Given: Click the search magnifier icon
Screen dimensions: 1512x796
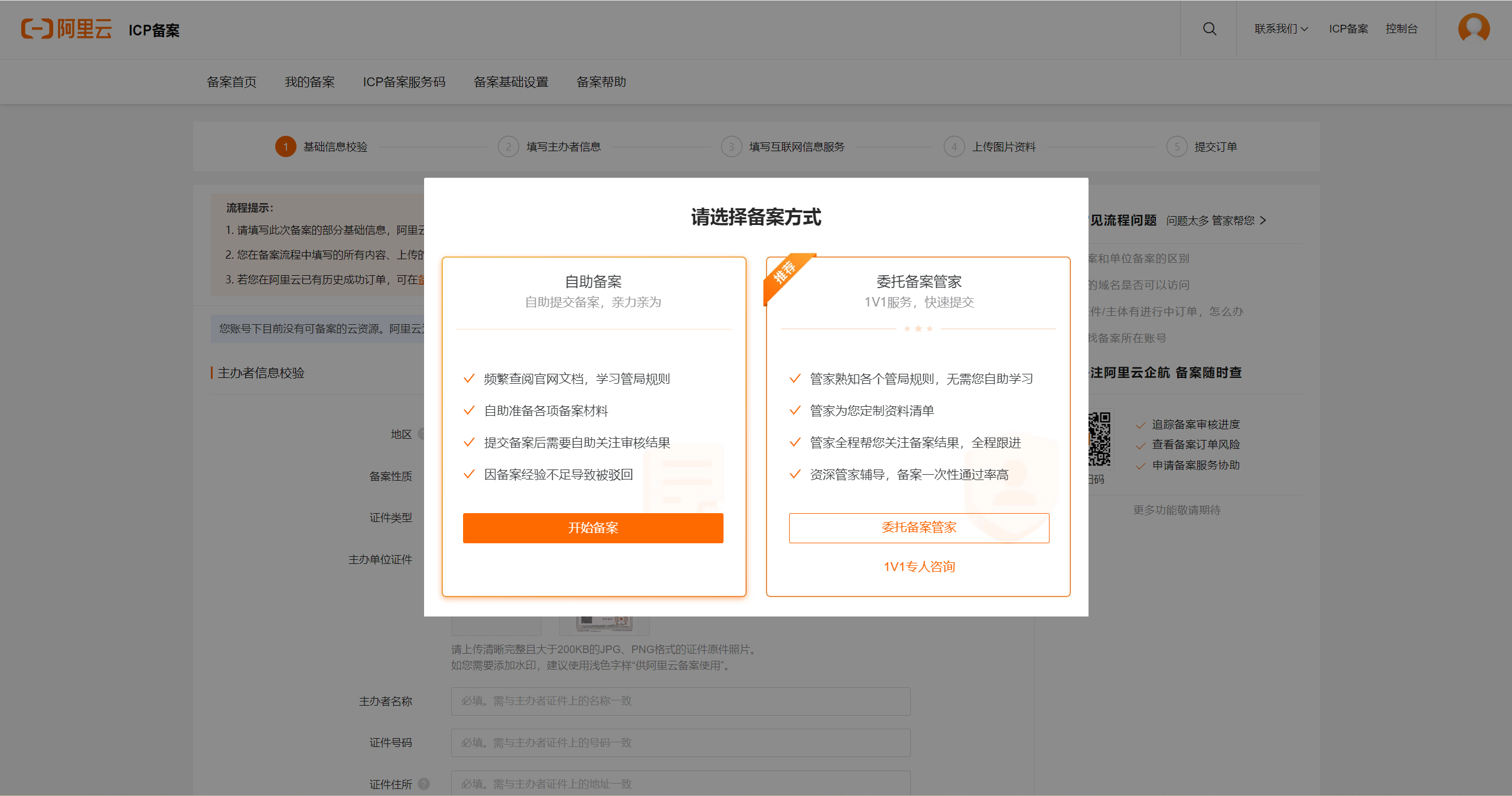Looking at the screenshot, I should tap(1209, 29).
